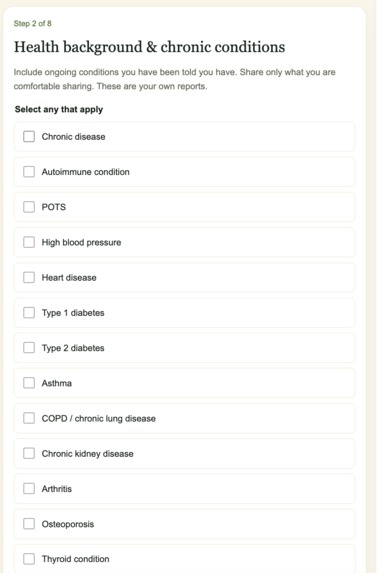Click the Step 2 of 8 indicator
Viewport: 377px width, 573px height.
(33, 23)
